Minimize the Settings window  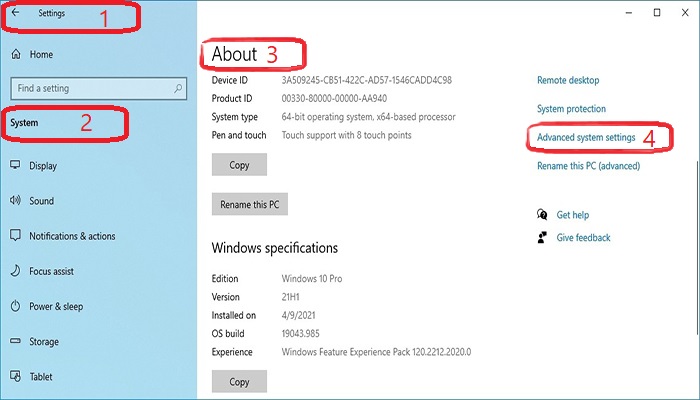point(629,13)
